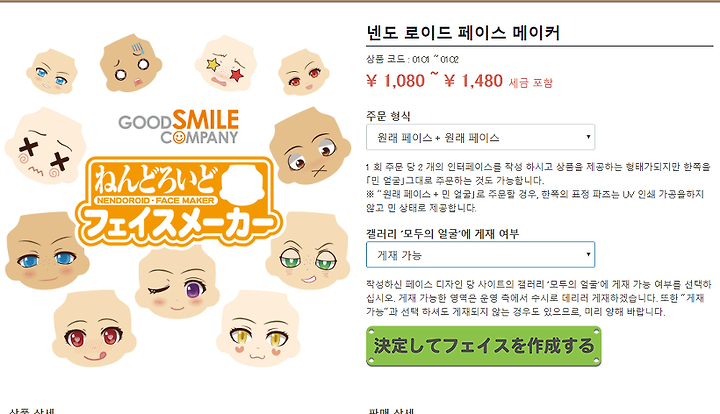Click the arrow on the 원래 페이스 dropdown
Viewport: 720px width, 414px height.
[588, 137]
